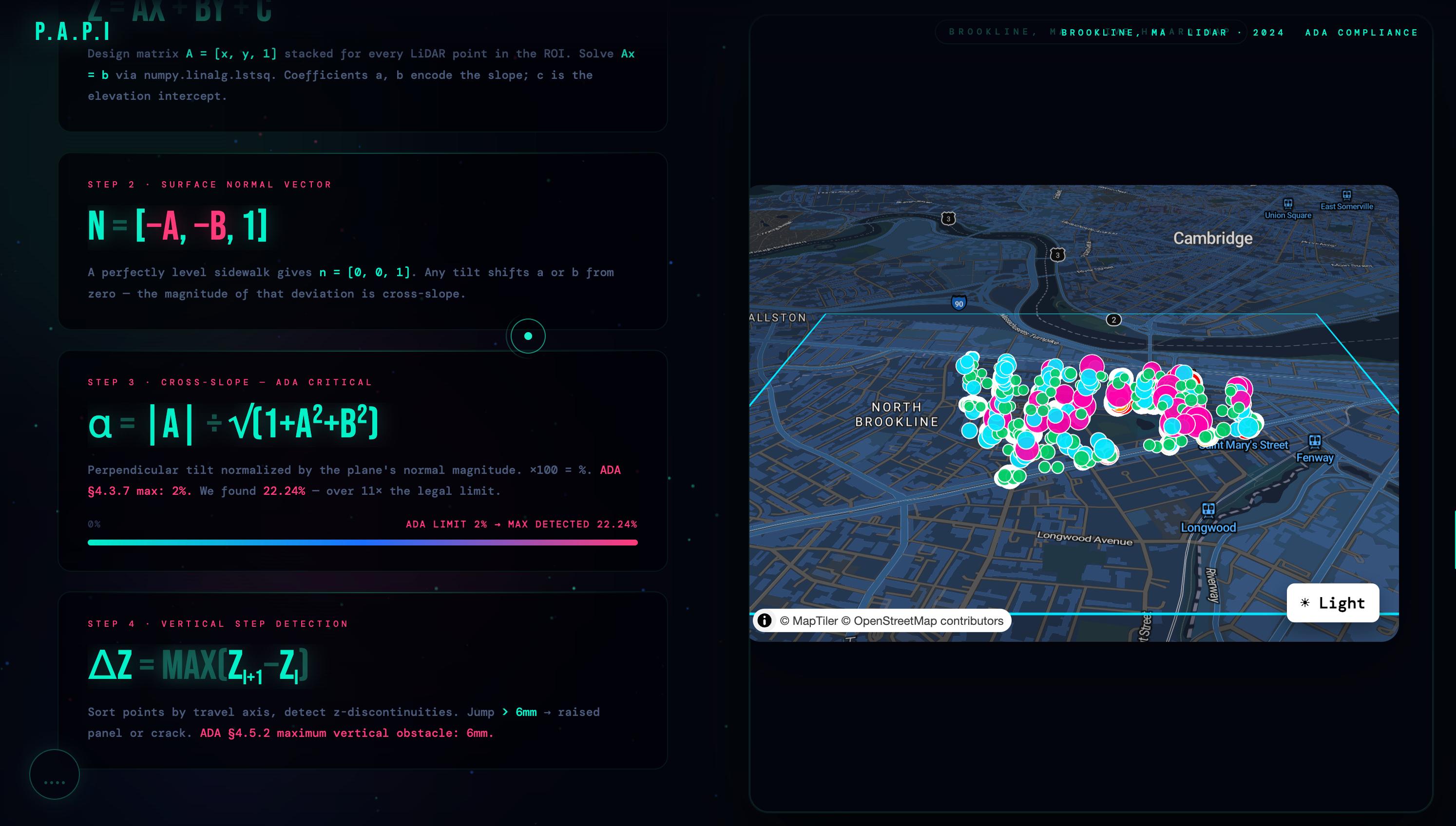Image resolution: width=1456 pixels, height=826 pixels.
Task: Click the circular target scroll indicator
Action: (528, 336)
